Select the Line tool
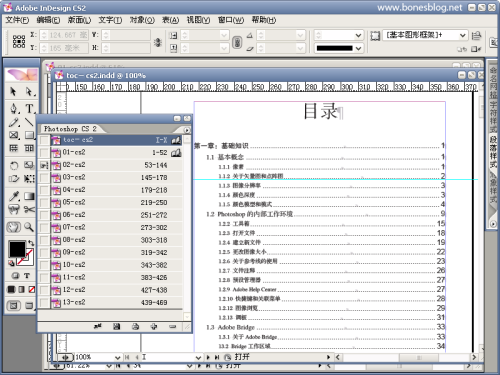The width and height of the screenshot is (500, 375). pos(29,122)
